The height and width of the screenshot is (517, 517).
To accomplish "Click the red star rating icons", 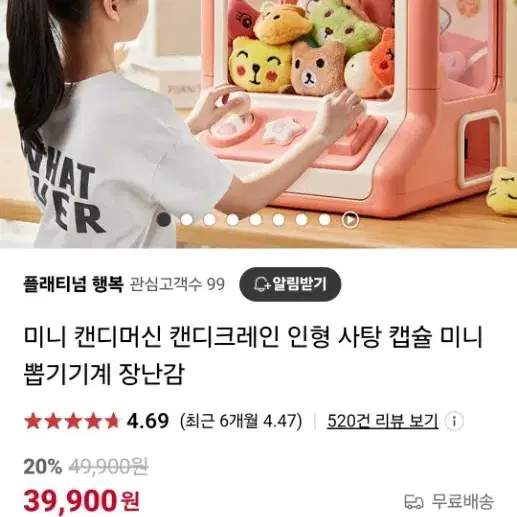I will pyautogui.click(x=71, y=421).
